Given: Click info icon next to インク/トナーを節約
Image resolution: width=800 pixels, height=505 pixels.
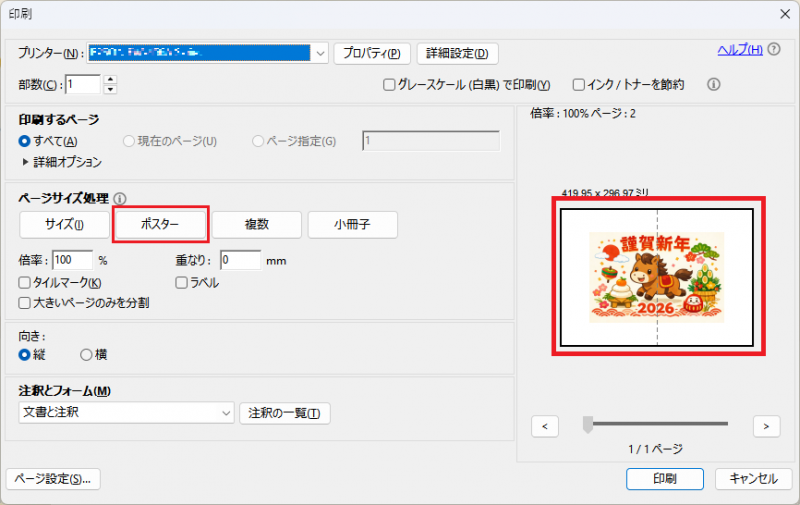Looking at the screenshot, I should point(714,85).
